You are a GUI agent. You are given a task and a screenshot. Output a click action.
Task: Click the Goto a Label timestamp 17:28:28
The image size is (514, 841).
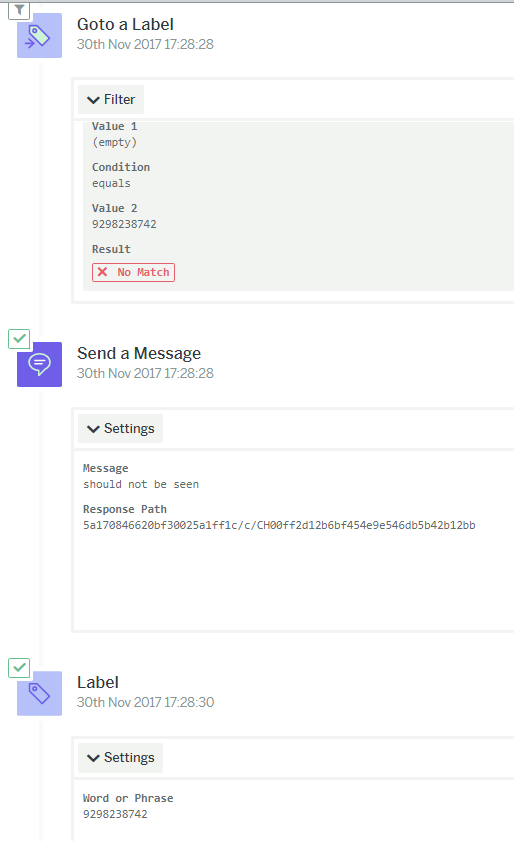pos(189,44)
